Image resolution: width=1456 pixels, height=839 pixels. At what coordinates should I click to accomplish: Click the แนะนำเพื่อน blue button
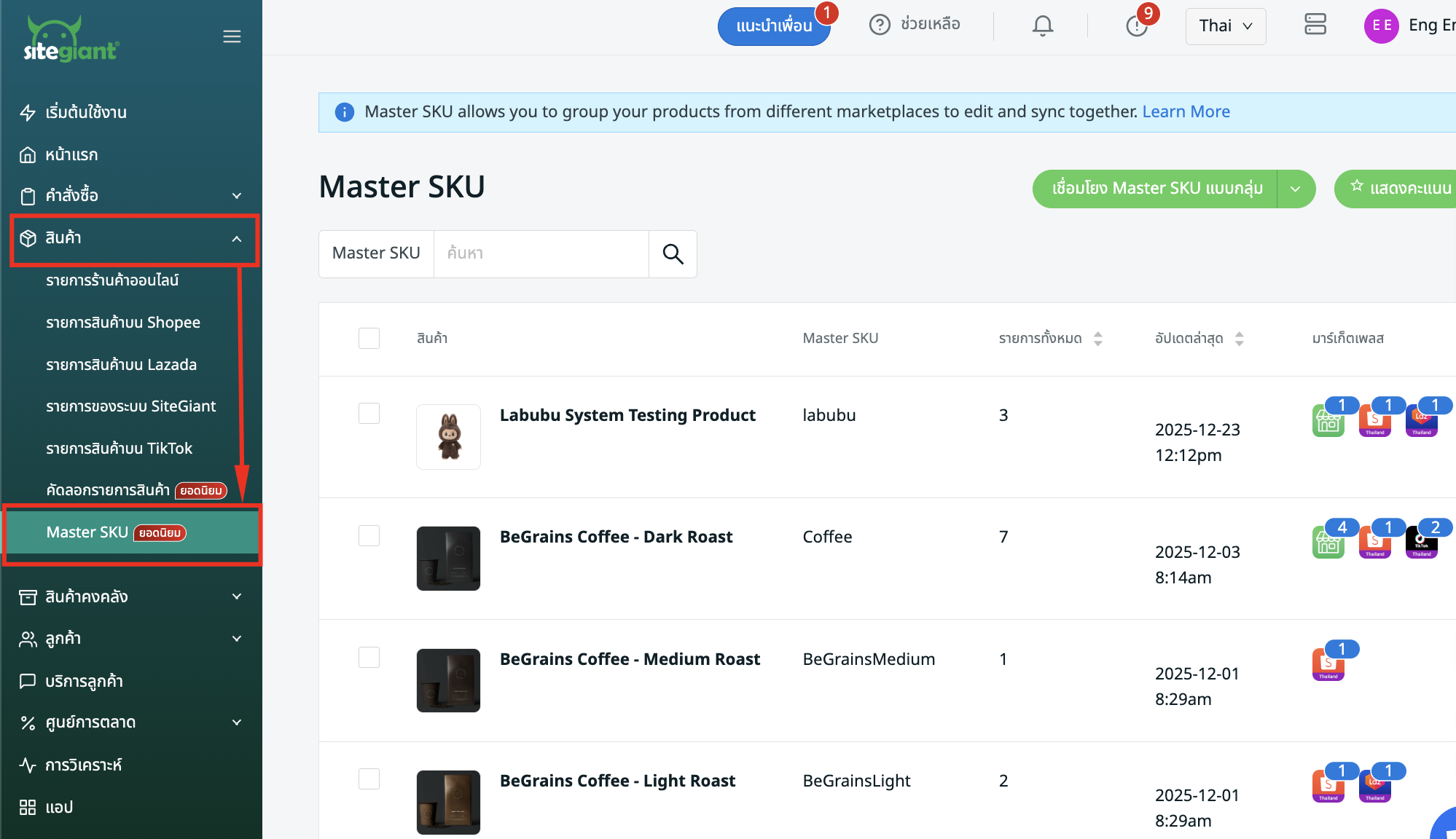pos(773,26)
